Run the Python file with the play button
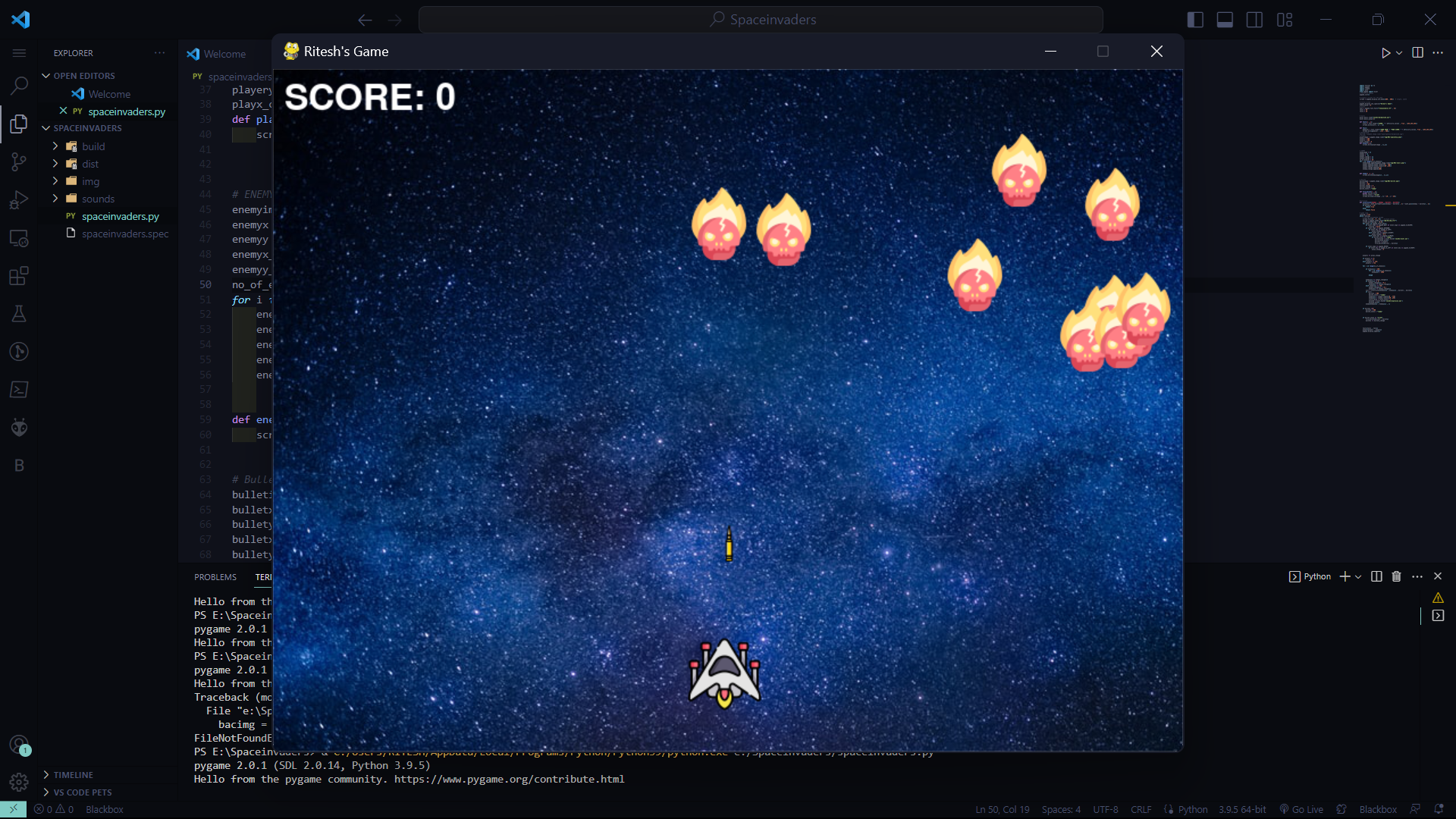 (1386, 53)
